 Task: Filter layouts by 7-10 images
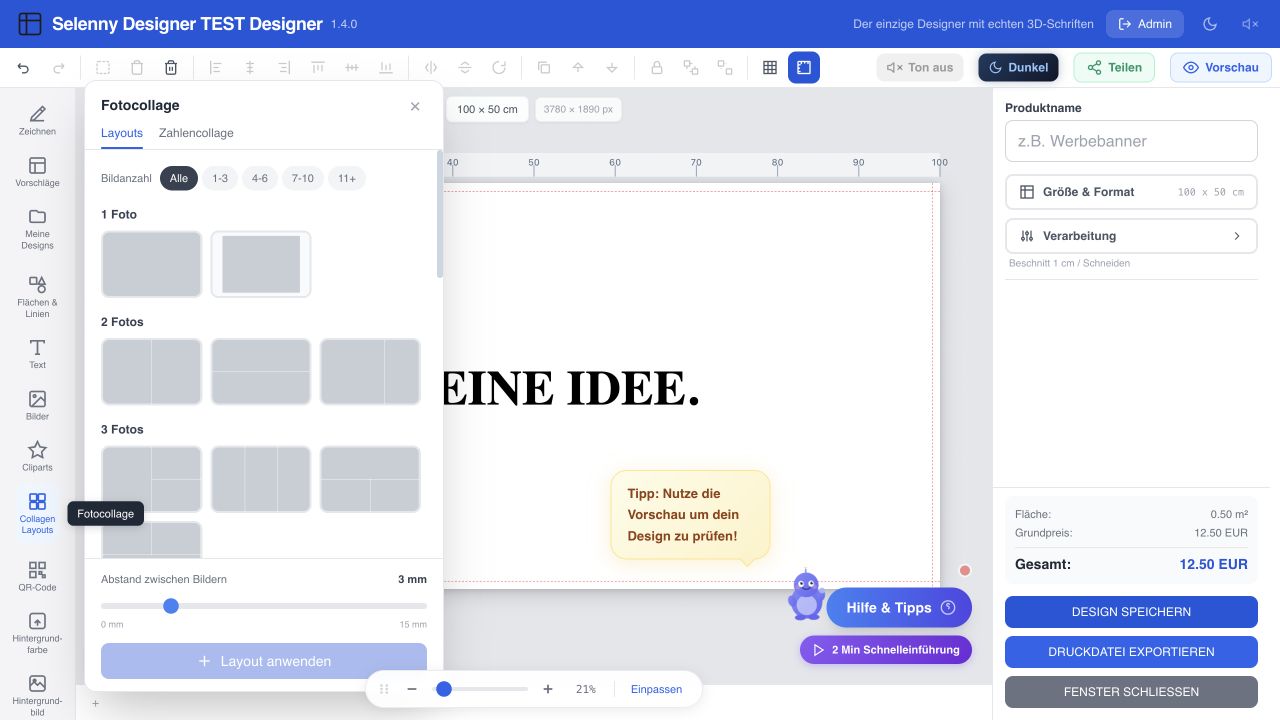tap(303, 178)
